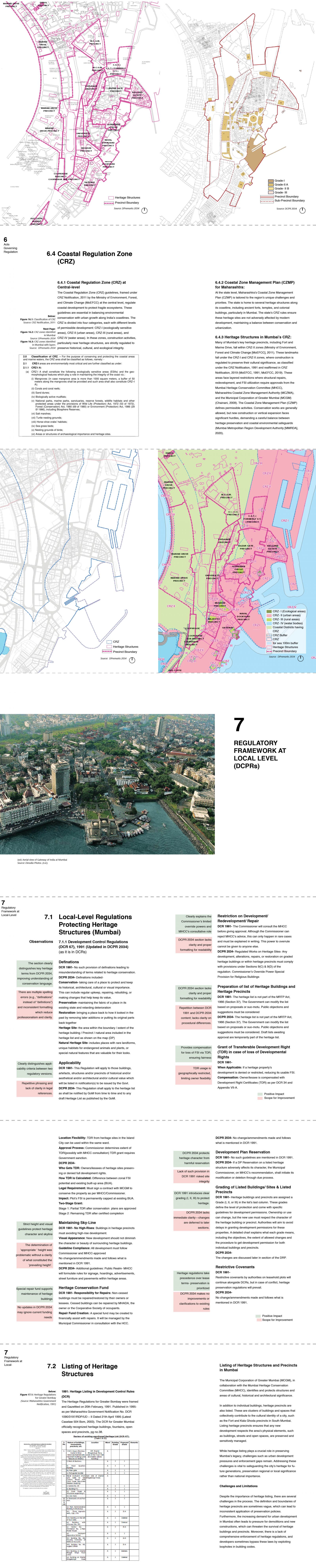This screenshot has height=1568, width=316.
Task: Click the Grade-I legend swatch
Action: pyautogui.click(x=271, y=181)
